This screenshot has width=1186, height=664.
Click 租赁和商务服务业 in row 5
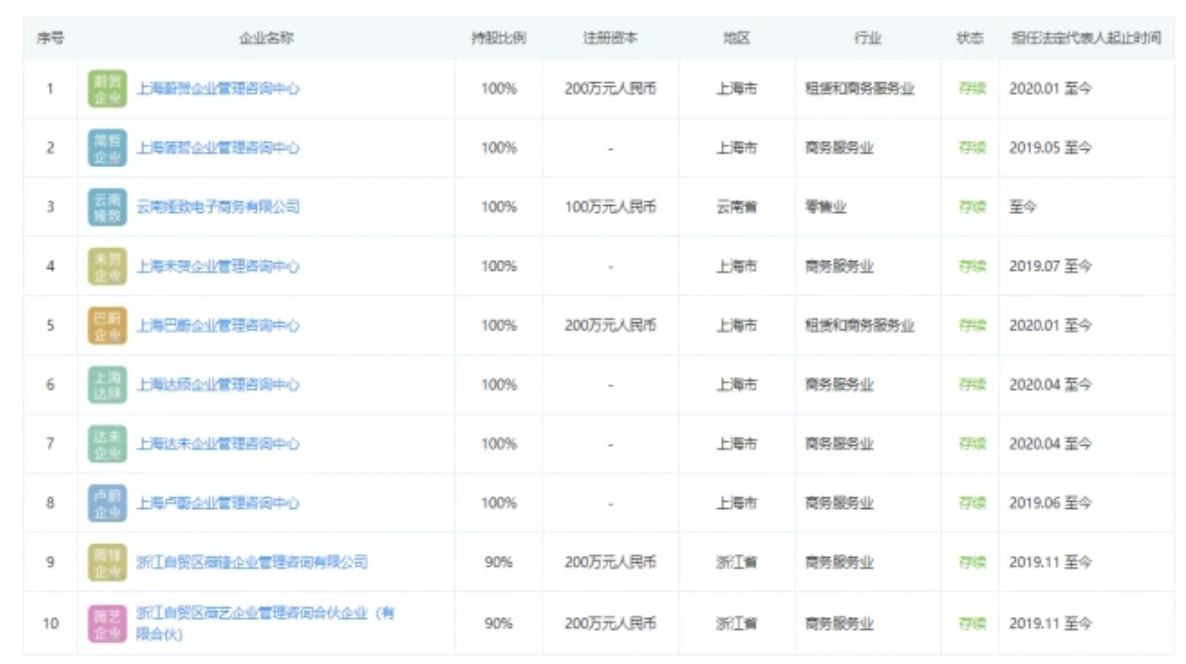pos(860,325)
